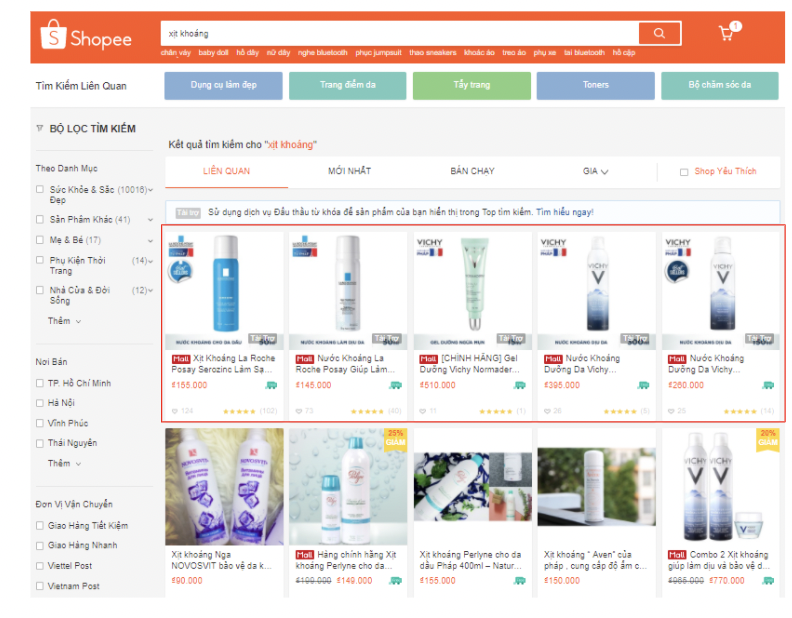Check Giao Hàng Nhanh shipping option
This screenshot has width=792, height=618.
pos(40,546)
